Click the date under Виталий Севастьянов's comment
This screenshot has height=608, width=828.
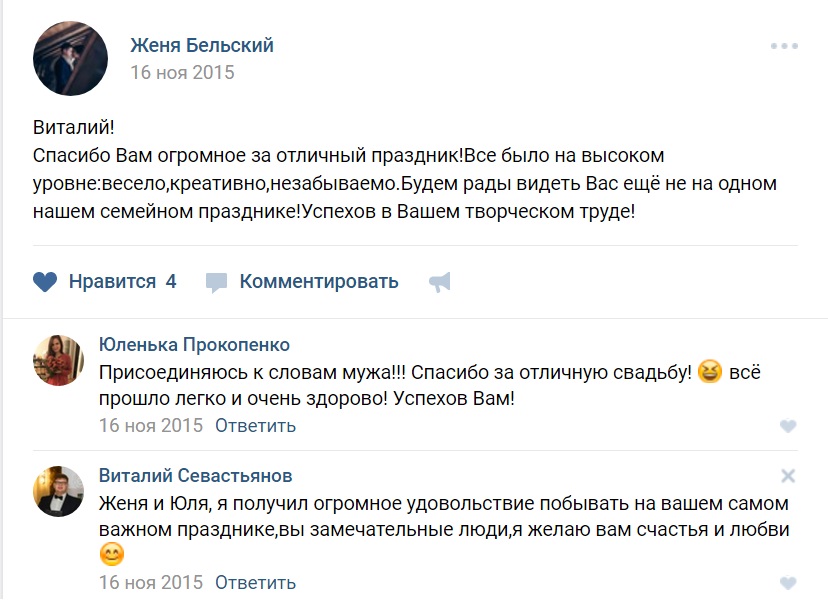point(150,583)
